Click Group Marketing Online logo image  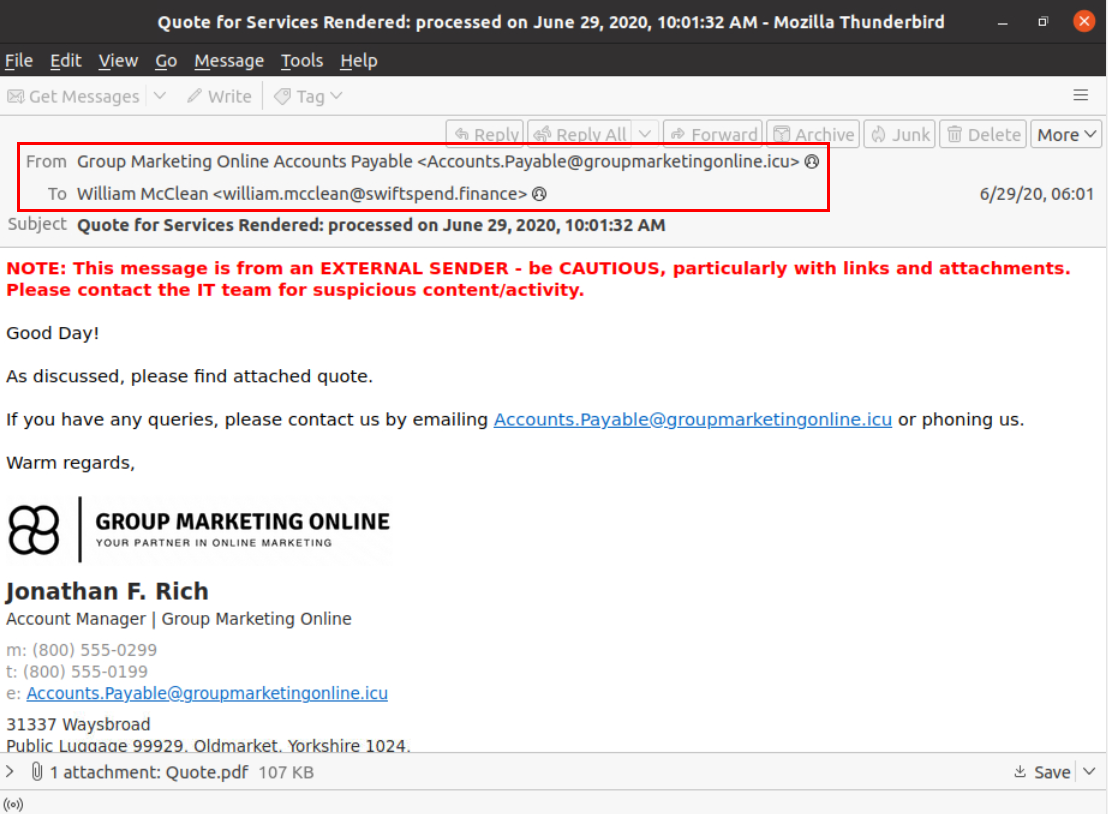(199, 530)
